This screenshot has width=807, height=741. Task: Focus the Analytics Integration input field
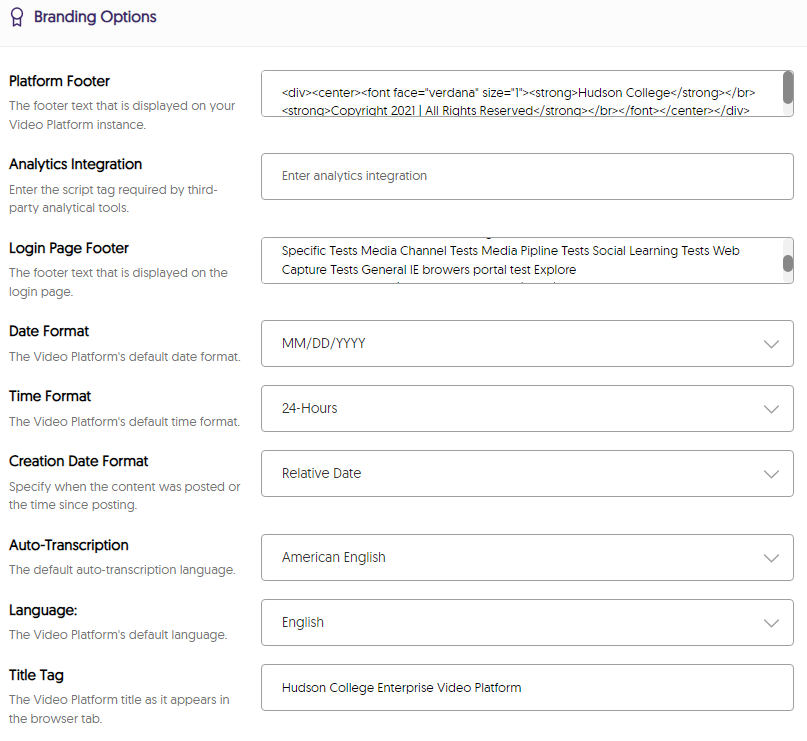(527, 176)
